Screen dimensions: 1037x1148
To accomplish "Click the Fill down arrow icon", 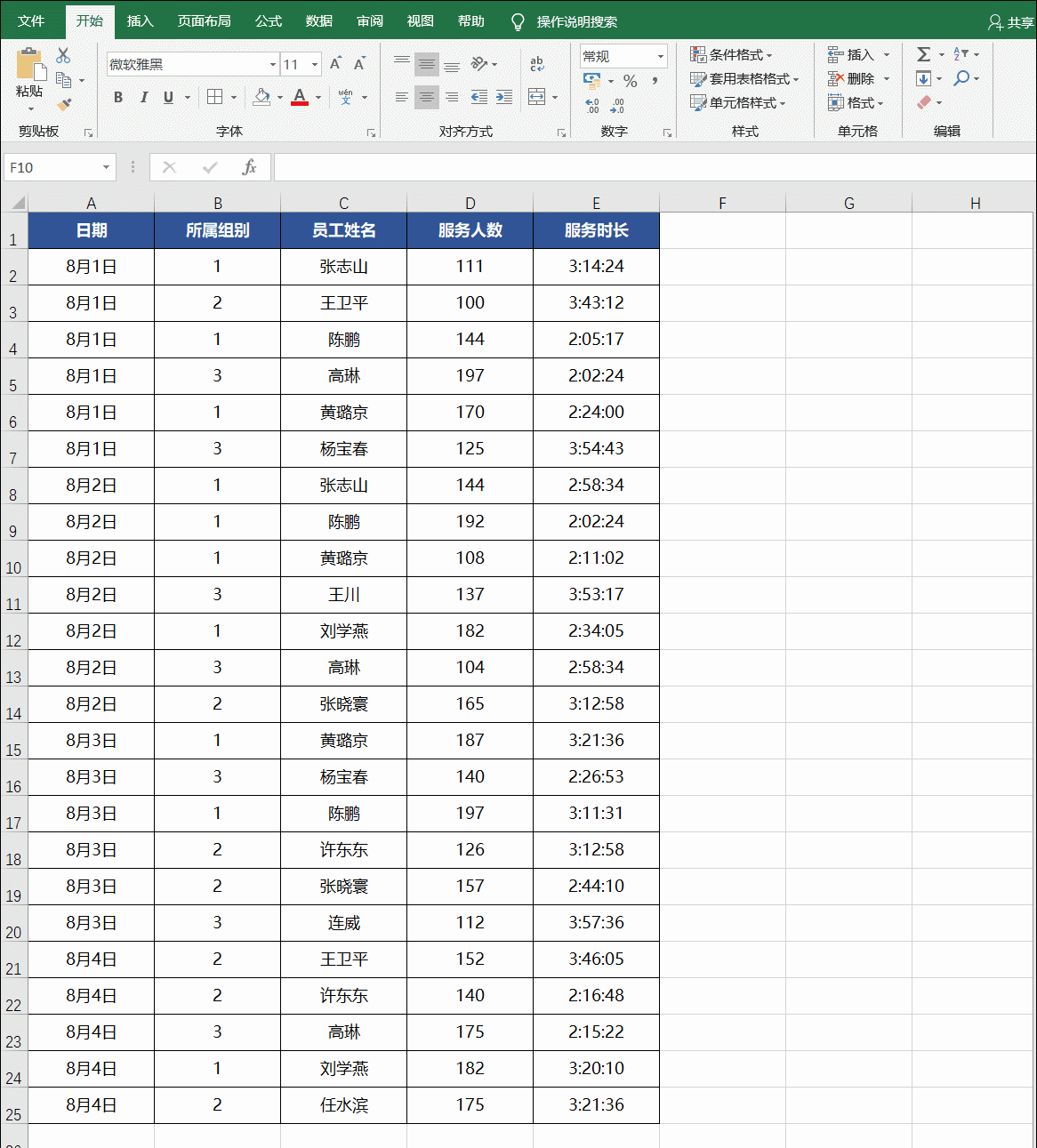I will click(924, 78).
